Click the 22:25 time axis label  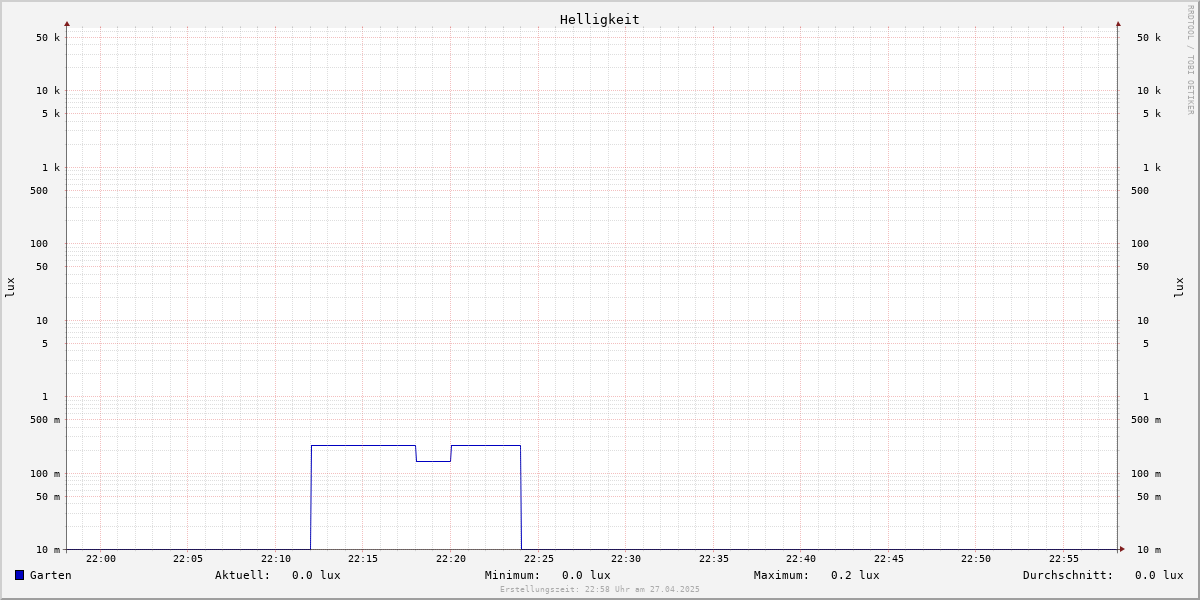(x=539, y=559)
